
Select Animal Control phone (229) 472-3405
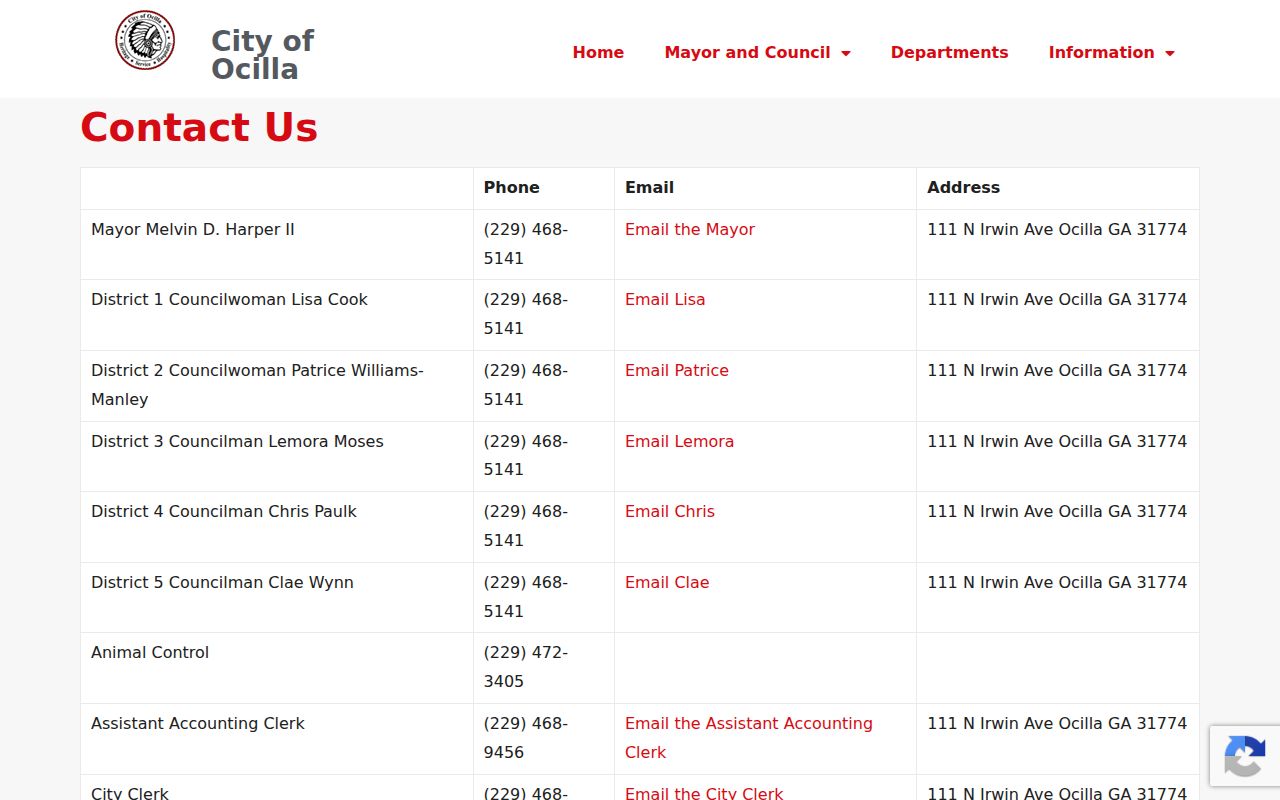pos(526,667)
